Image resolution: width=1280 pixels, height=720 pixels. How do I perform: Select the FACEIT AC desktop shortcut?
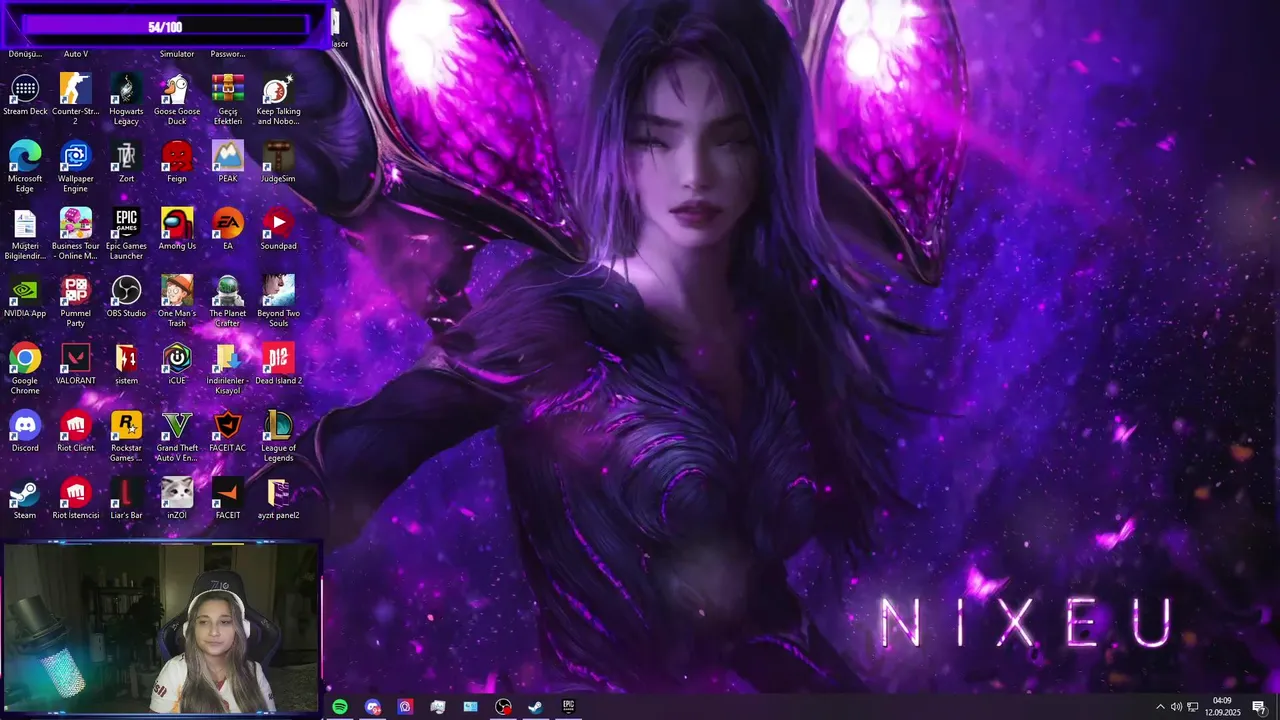pyautogui.click(x=228, y=430)
